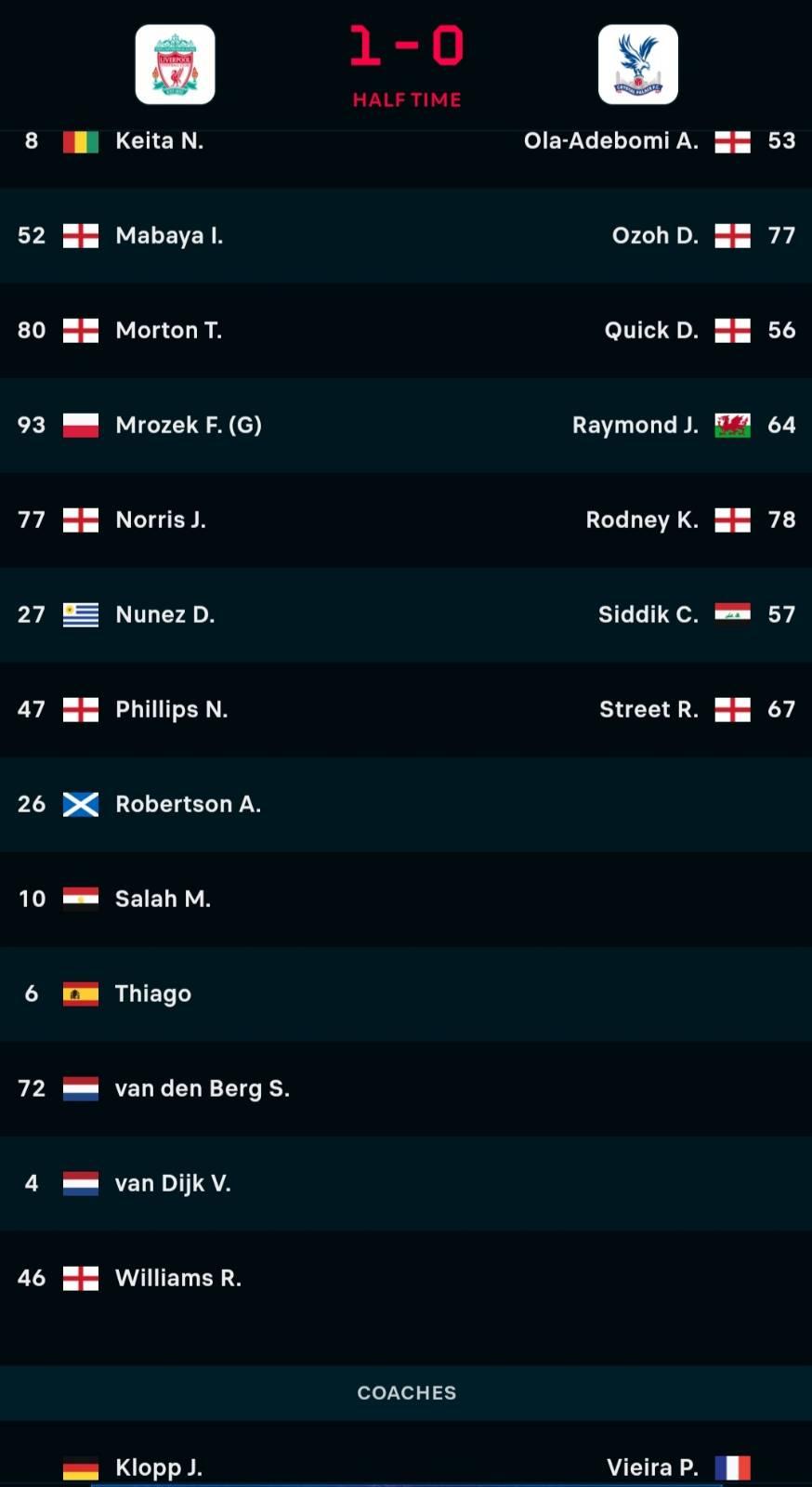Open the Crystal Palace club crest

637,64
